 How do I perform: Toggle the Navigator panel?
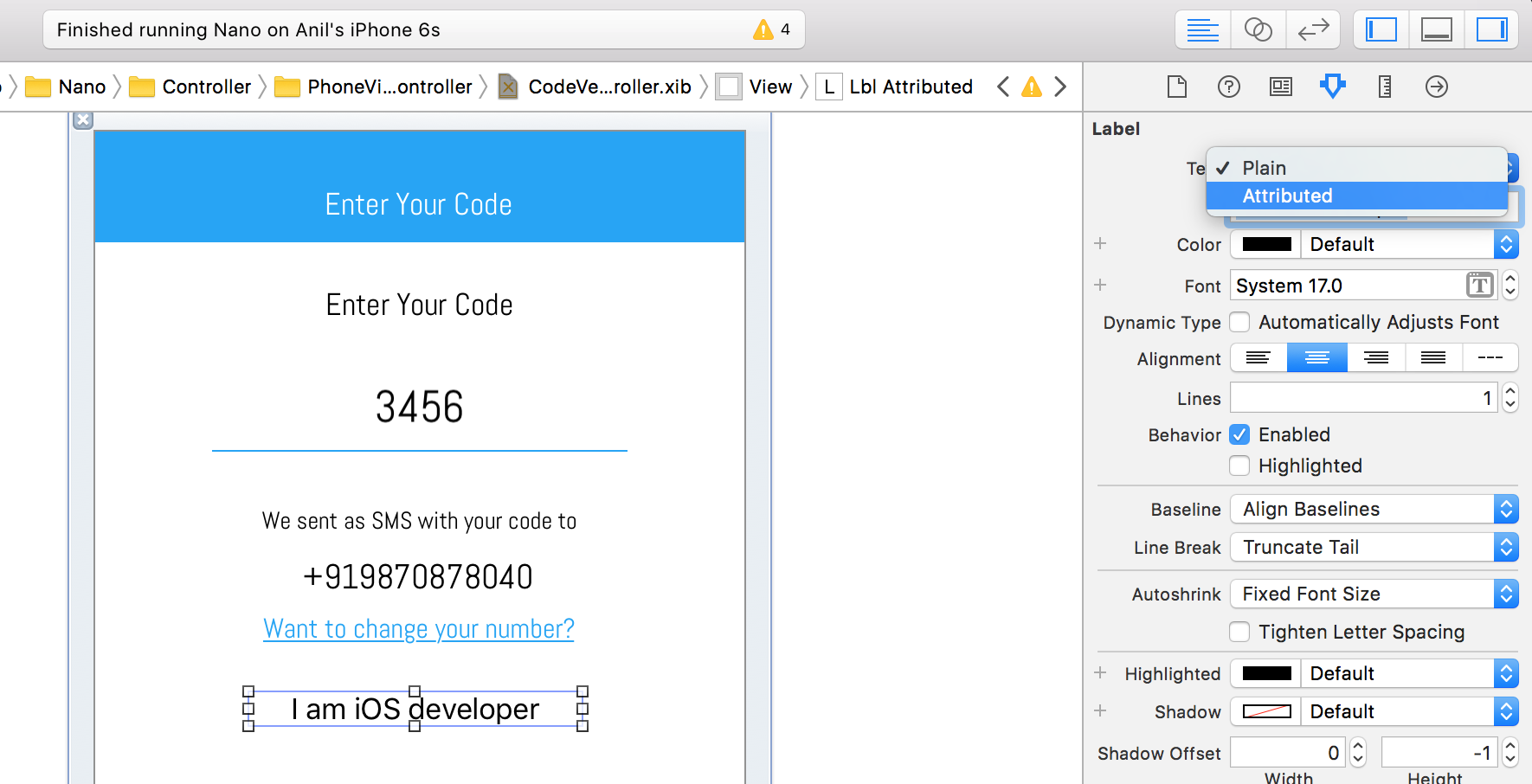(x=1381, y=30)
